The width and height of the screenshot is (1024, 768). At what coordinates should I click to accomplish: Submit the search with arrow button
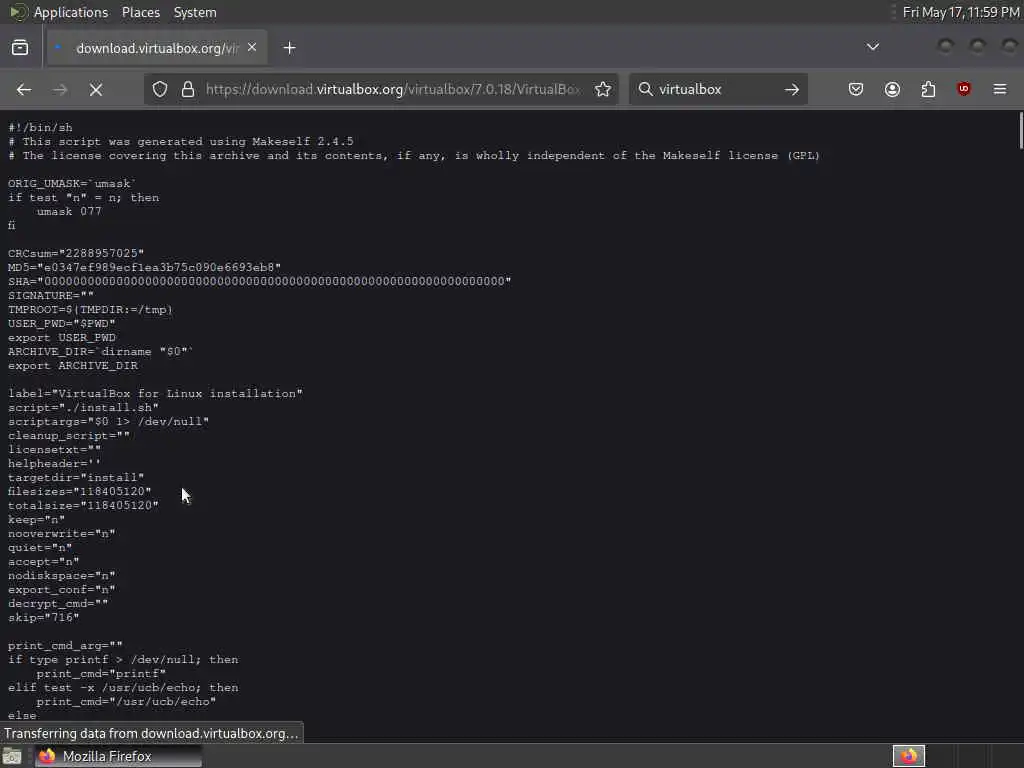point(792,89)
